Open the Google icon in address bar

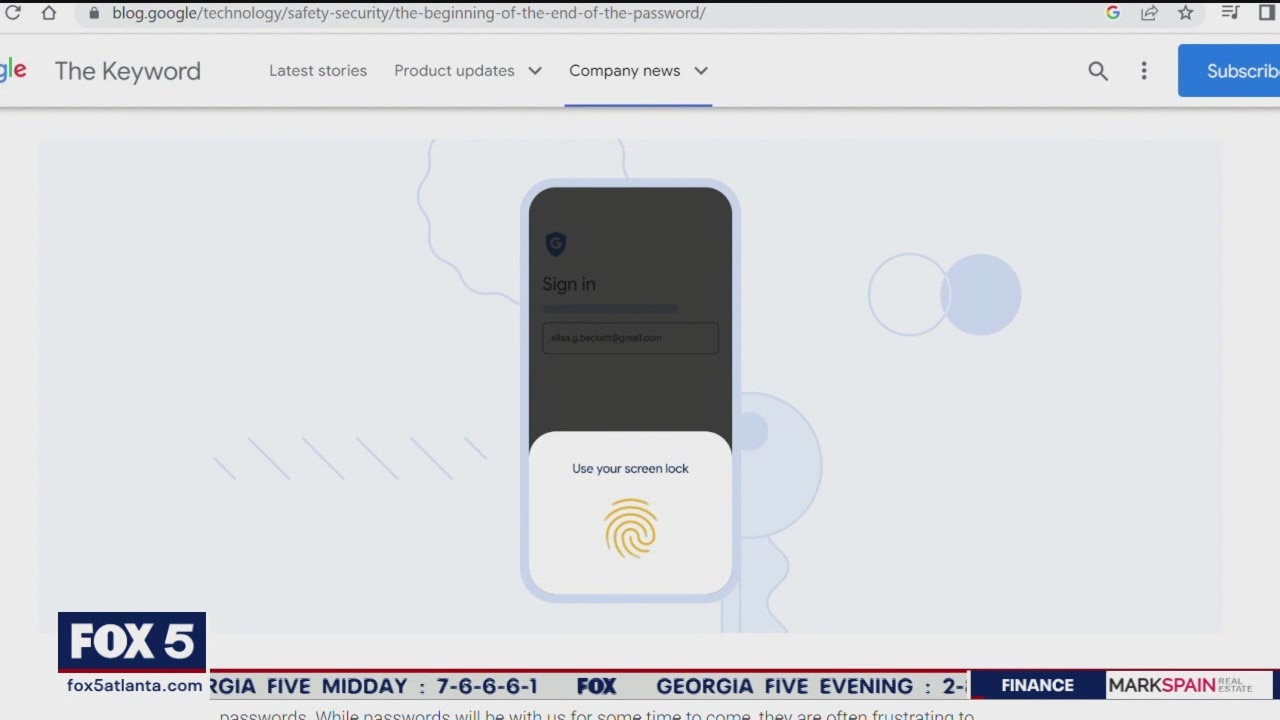point(1113,13)
